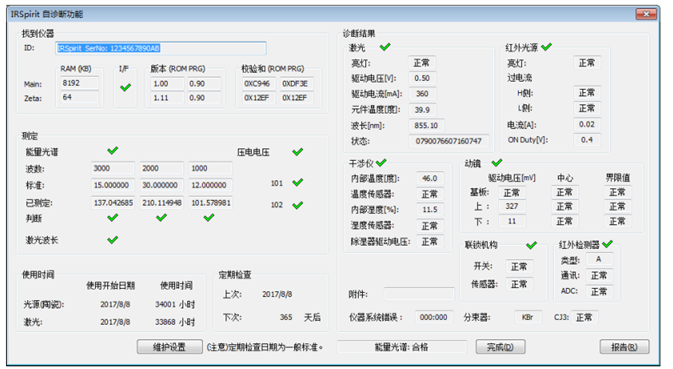The image size is (673, 369).
Task: Click the wavenumber value 2000
Action: (x=161, y=168)
